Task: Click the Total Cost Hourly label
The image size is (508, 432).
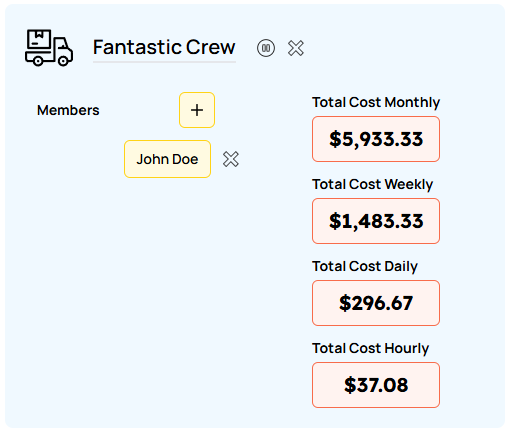Action: (370, 348)
